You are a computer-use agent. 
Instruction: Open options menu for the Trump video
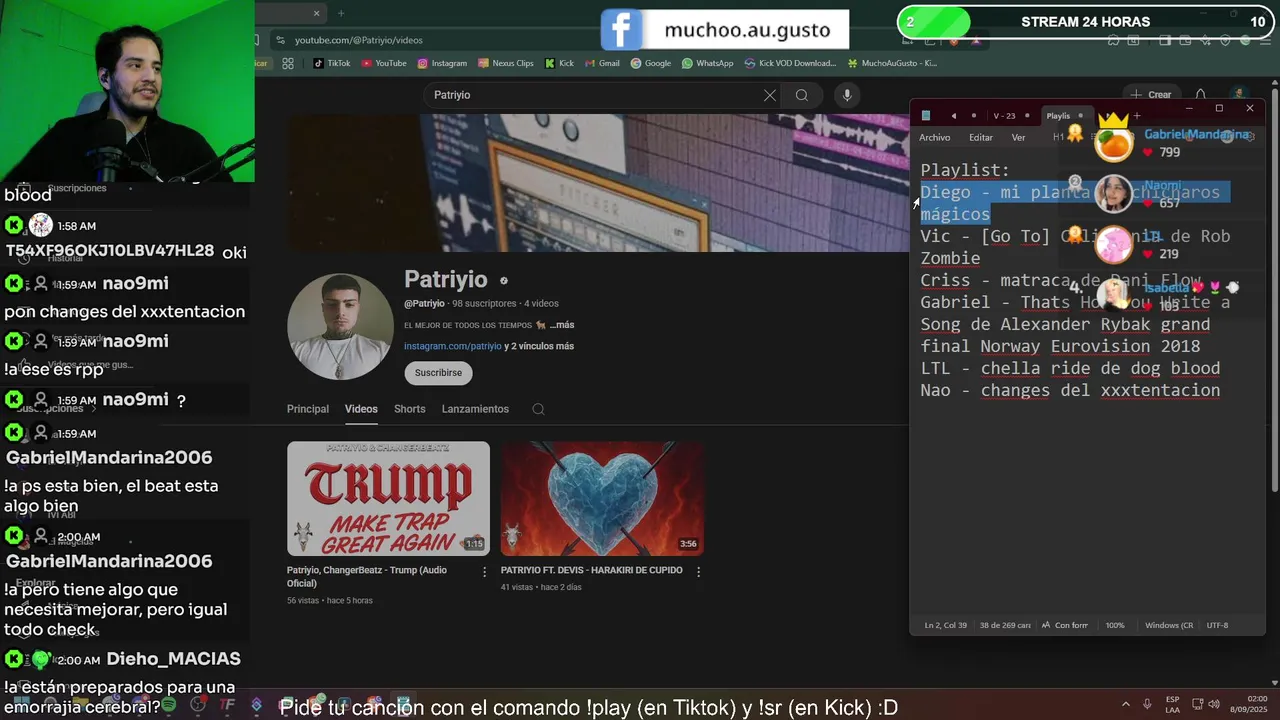pos(485,572)
